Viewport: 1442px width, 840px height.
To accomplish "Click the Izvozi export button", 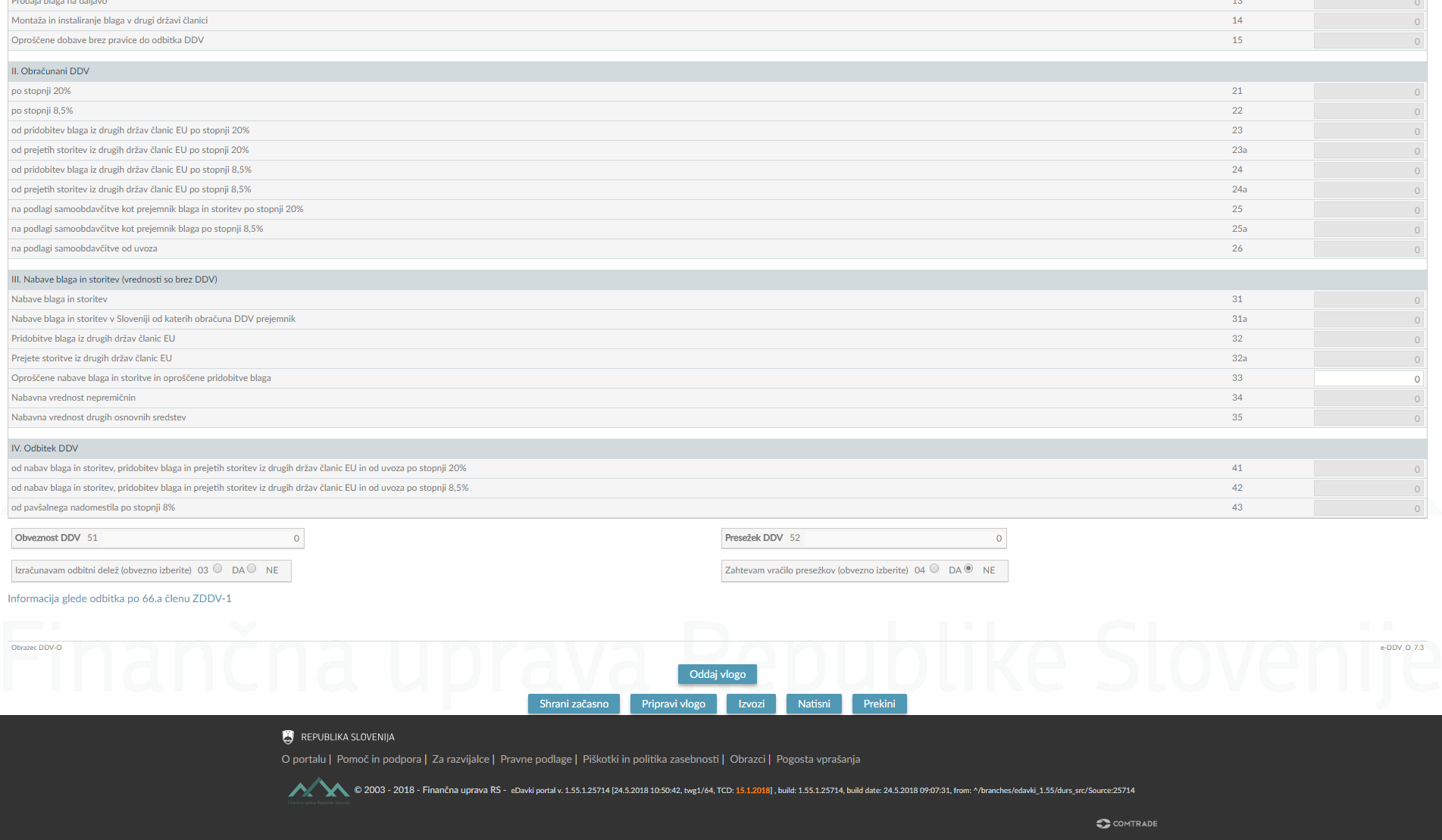I will 751,704.
